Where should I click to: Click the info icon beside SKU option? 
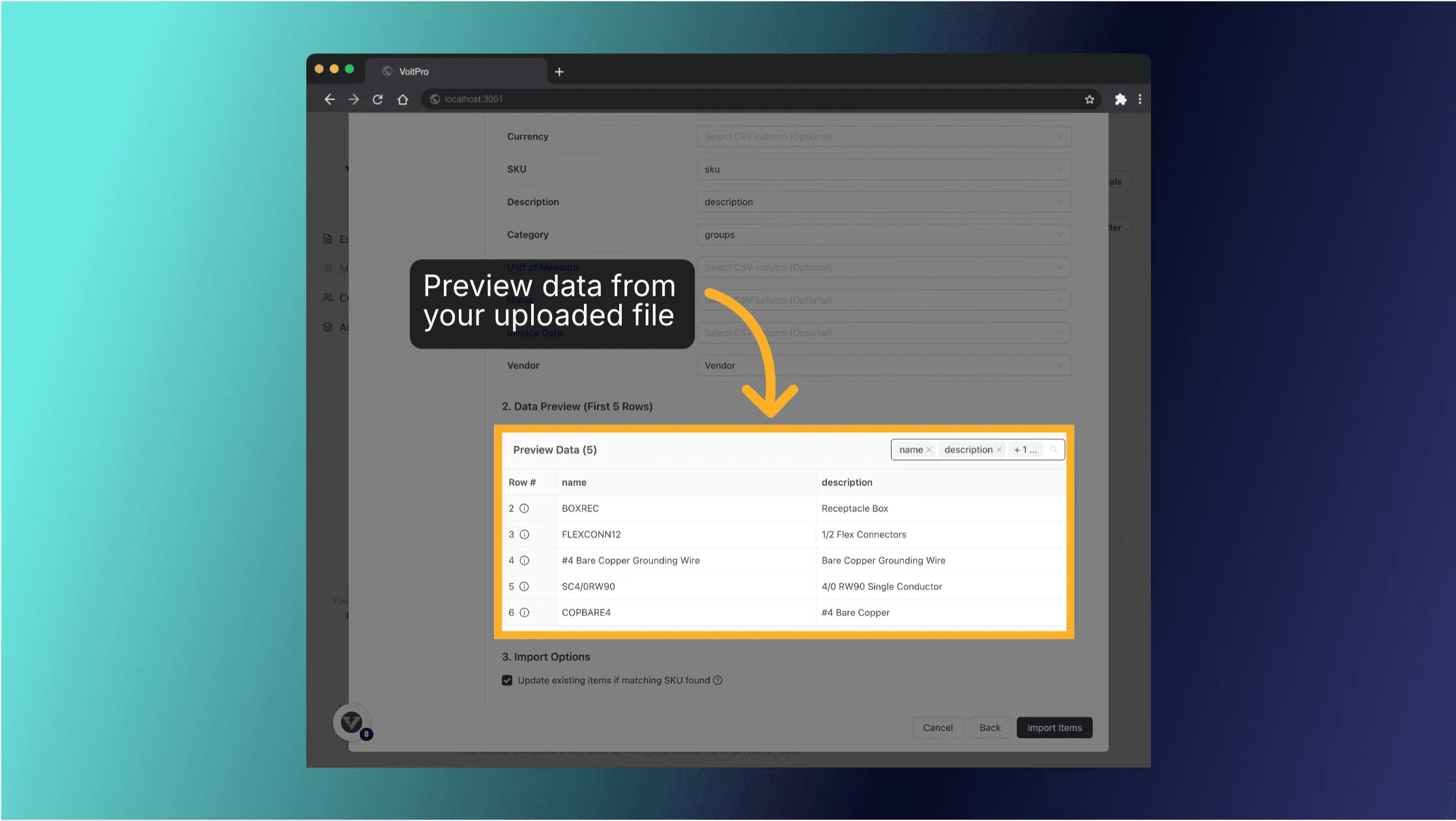point(718,680)
